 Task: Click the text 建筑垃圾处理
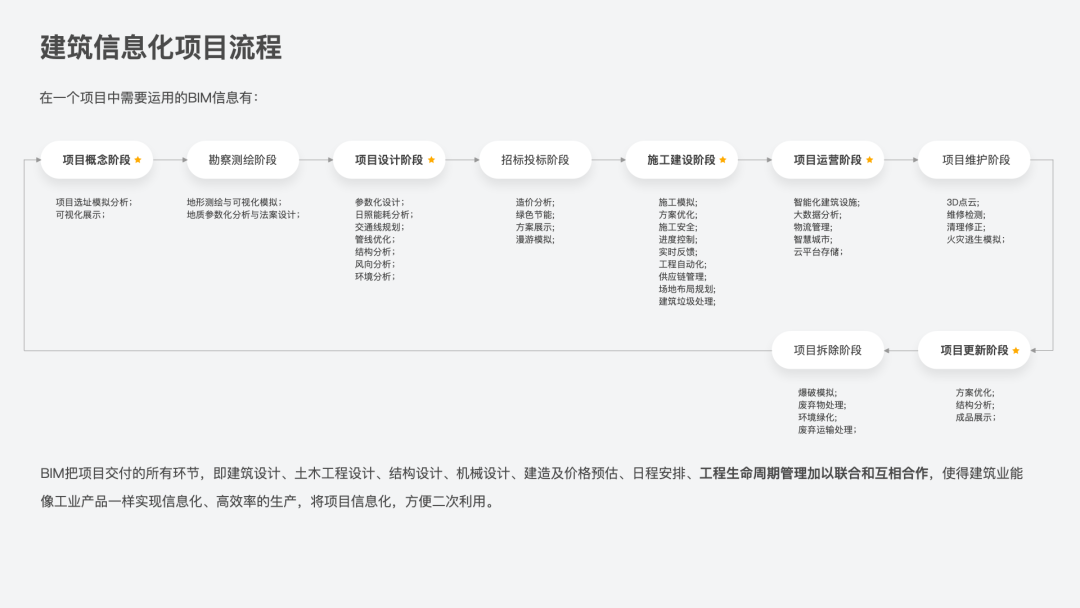pos(685,302)
